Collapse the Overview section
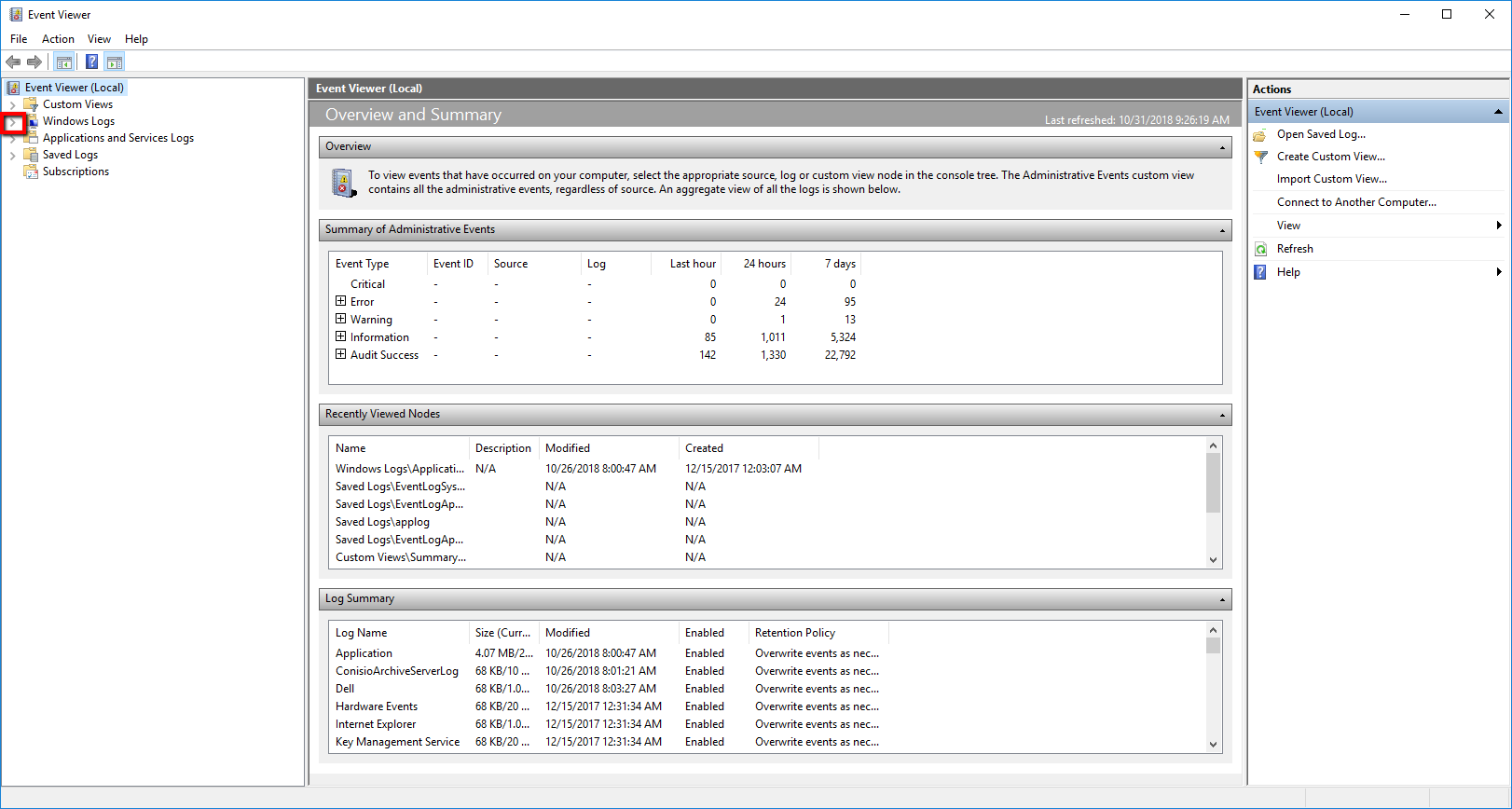The width and height of the screenshot is (1512, 809). (x=1222, y=147)
